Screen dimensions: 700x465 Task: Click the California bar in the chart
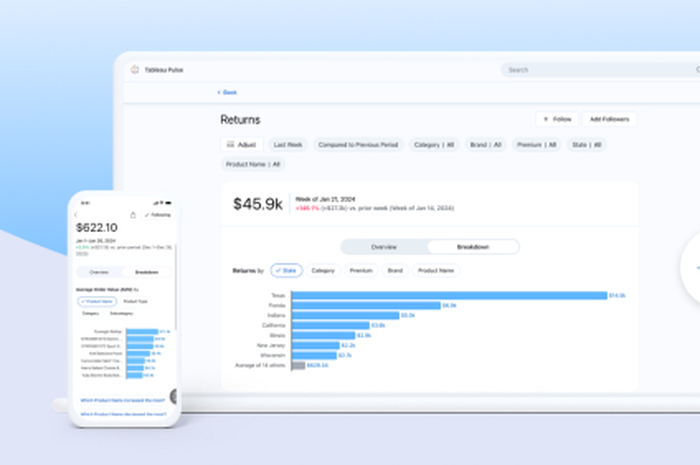point(331,325)
